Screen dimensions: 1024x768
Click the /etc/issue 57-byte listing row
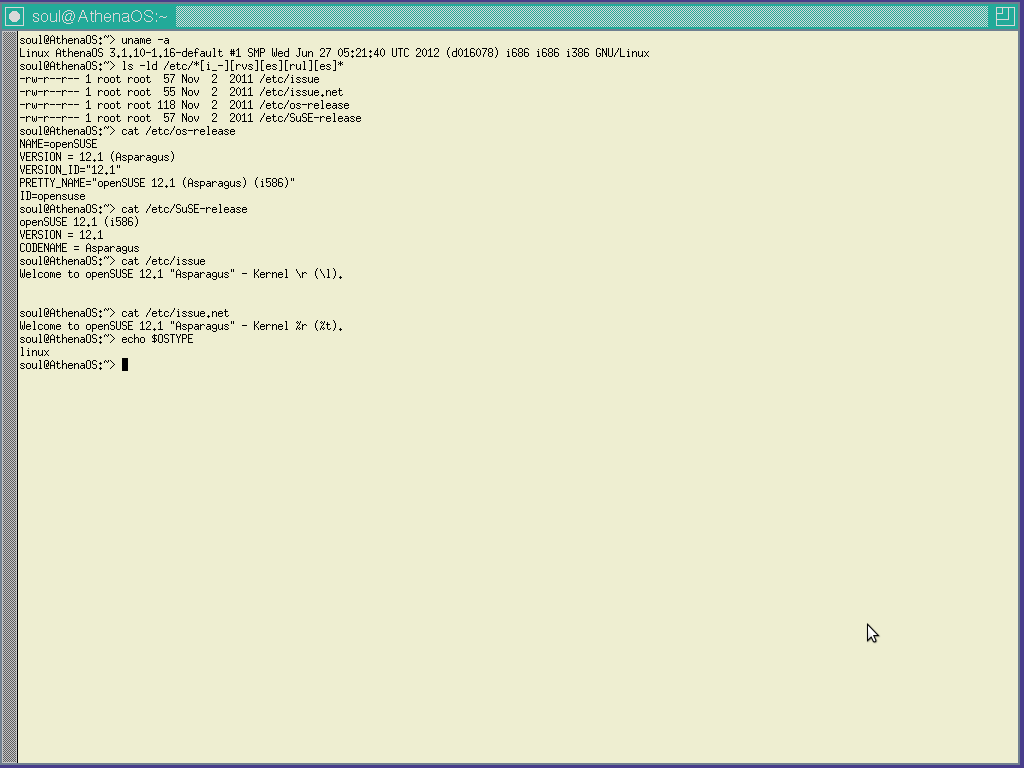coord(169,80)
